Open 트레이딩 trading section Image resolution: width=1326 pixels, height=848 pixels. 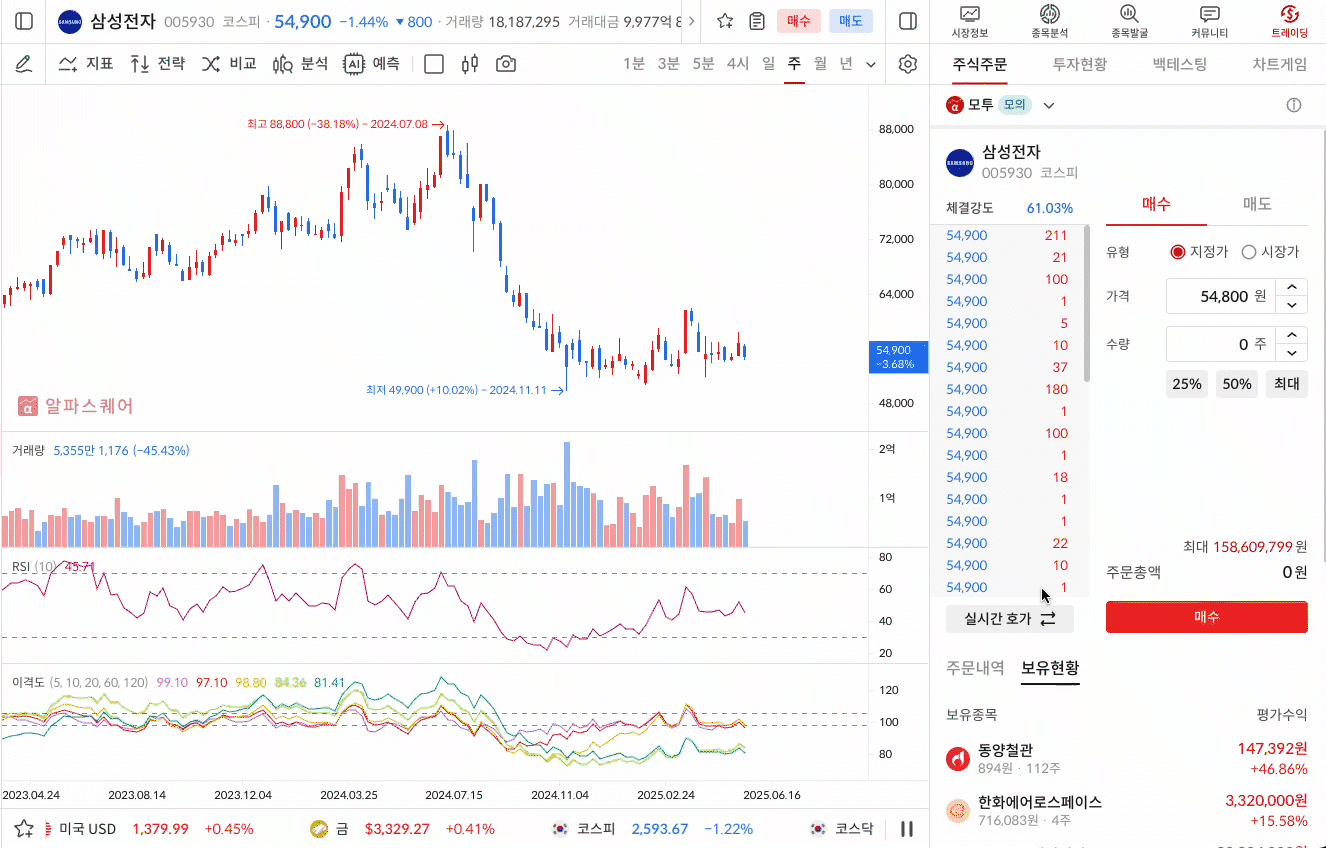point(1289,21)
